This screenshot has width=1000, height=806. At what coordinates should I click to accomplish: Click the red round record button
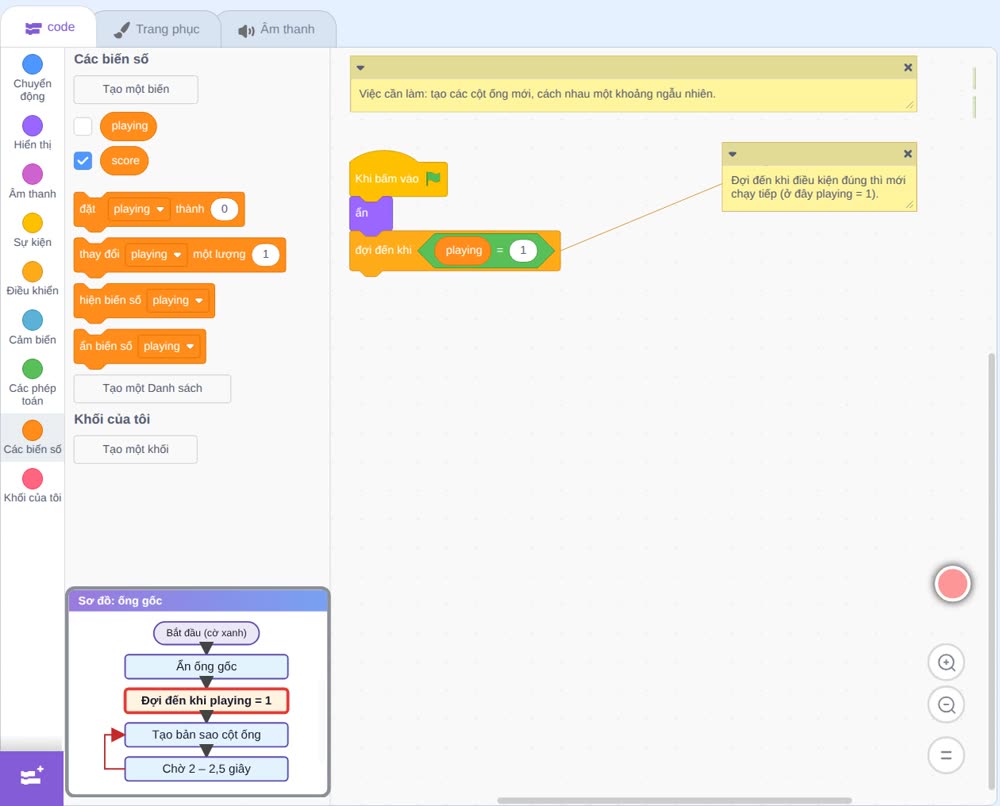952,583
